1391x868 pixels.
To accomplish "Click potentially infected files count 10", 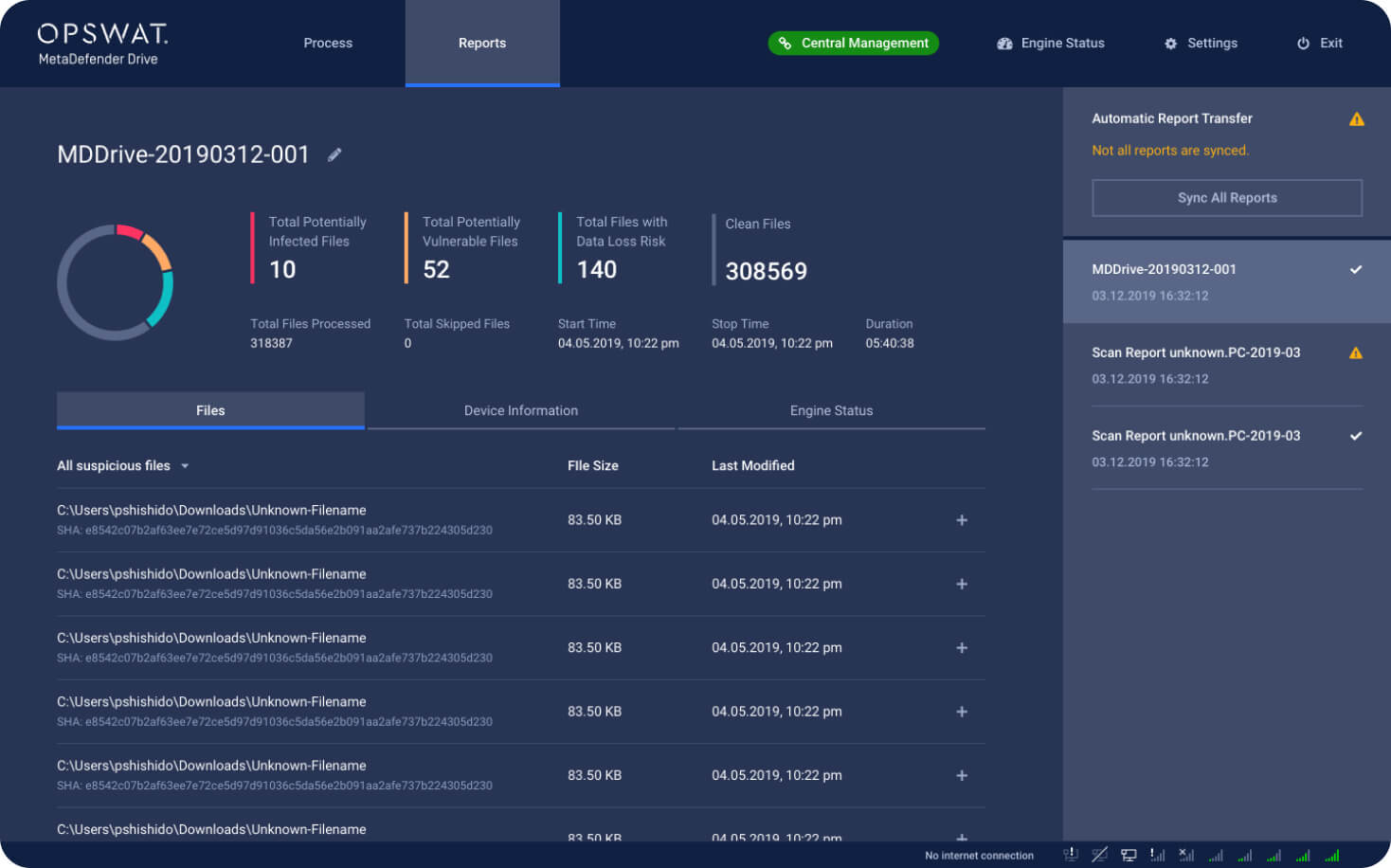I will coord(282,270).
